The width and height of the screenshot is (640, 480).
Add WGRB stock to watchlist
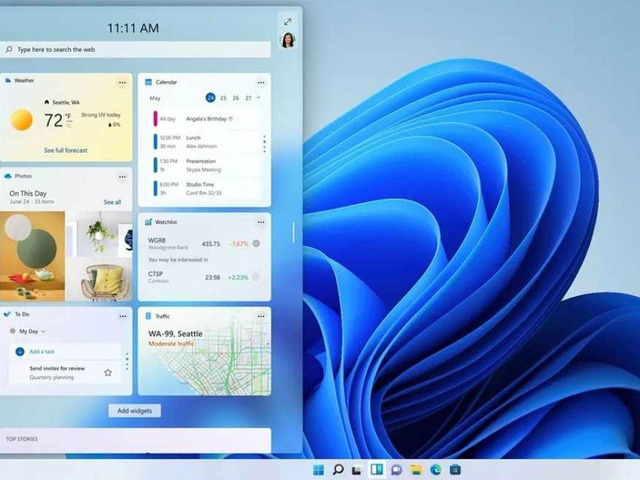point(256,243)
